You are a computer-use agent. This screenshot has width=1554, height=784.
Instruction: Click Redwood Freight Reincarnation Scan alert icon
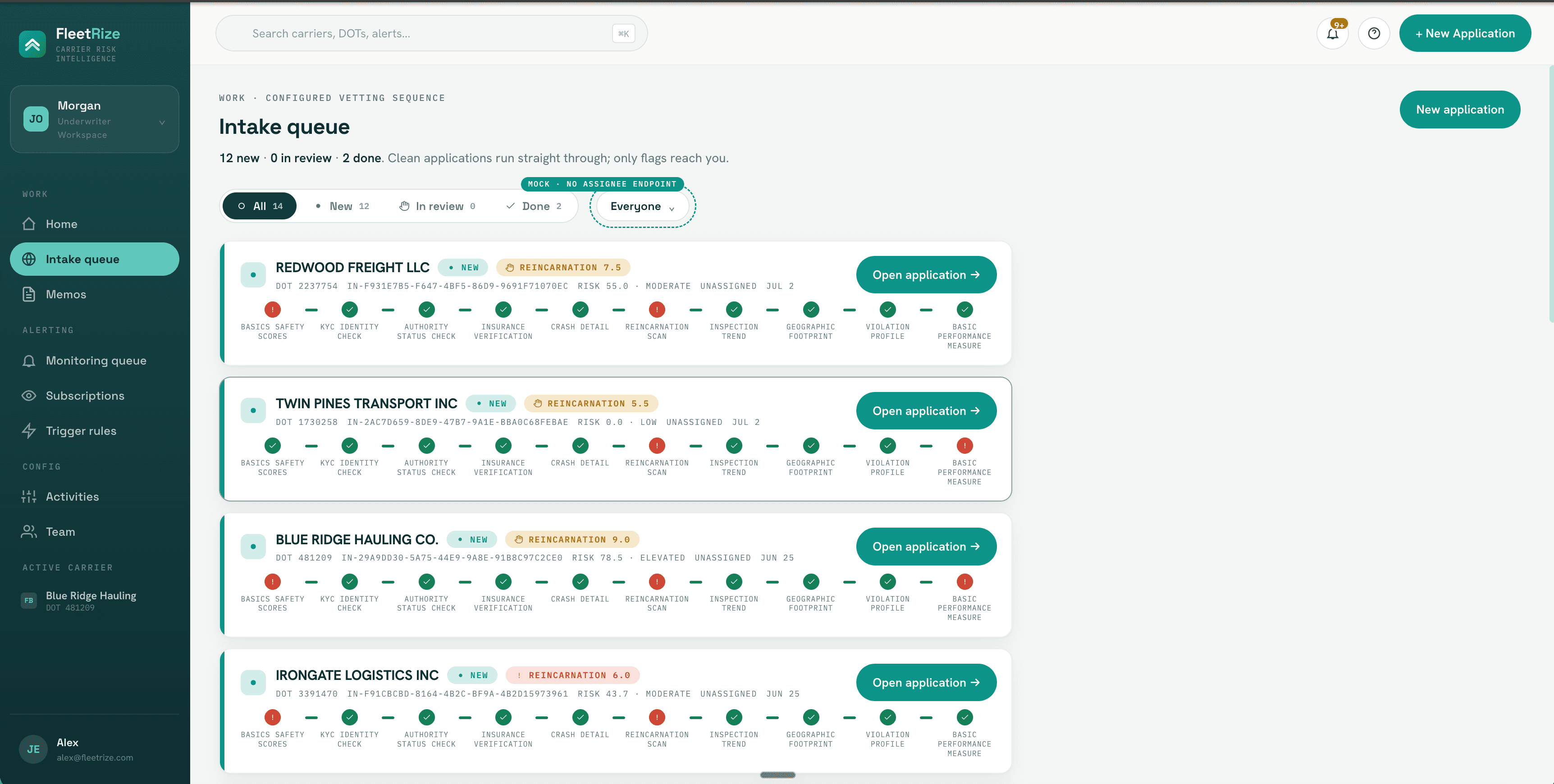coord(657,310)
